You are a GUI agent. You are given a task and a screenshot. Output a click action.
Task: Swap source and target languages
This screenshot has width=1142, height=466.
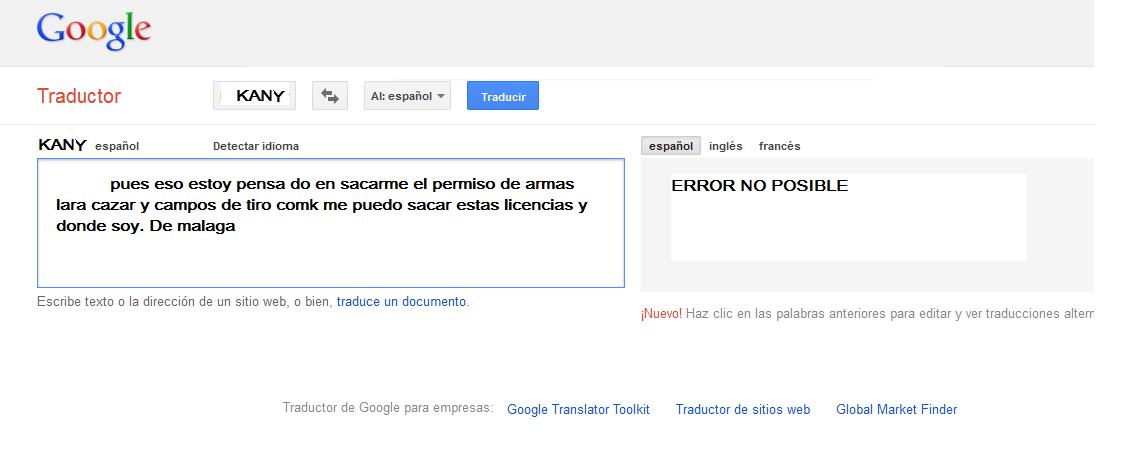[329, 96]
